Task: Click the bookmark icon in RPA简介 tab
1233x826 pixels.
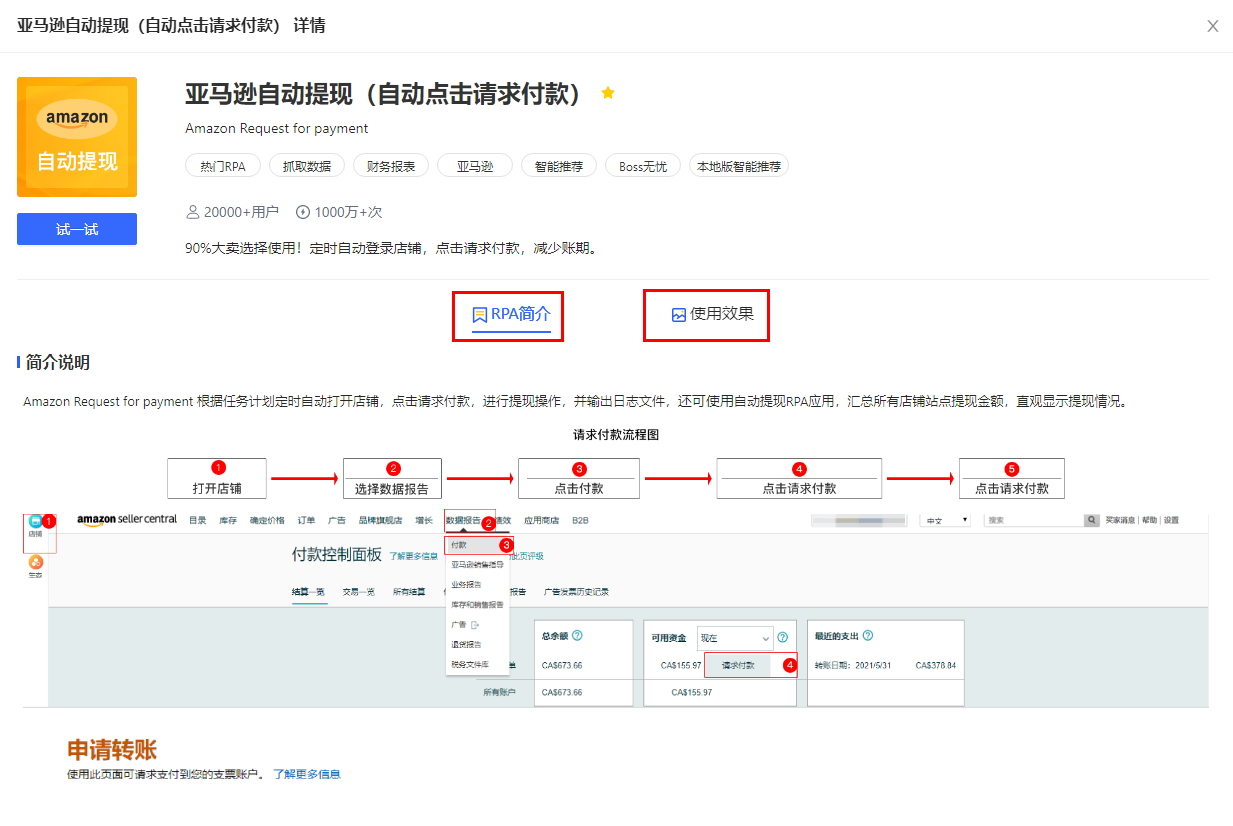Action: pos(480,315)
